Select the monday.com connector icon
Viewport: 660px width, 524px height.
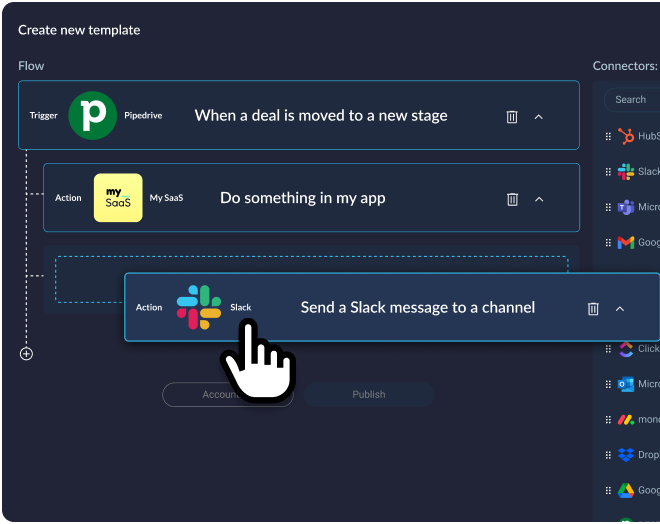click(626, 420)
